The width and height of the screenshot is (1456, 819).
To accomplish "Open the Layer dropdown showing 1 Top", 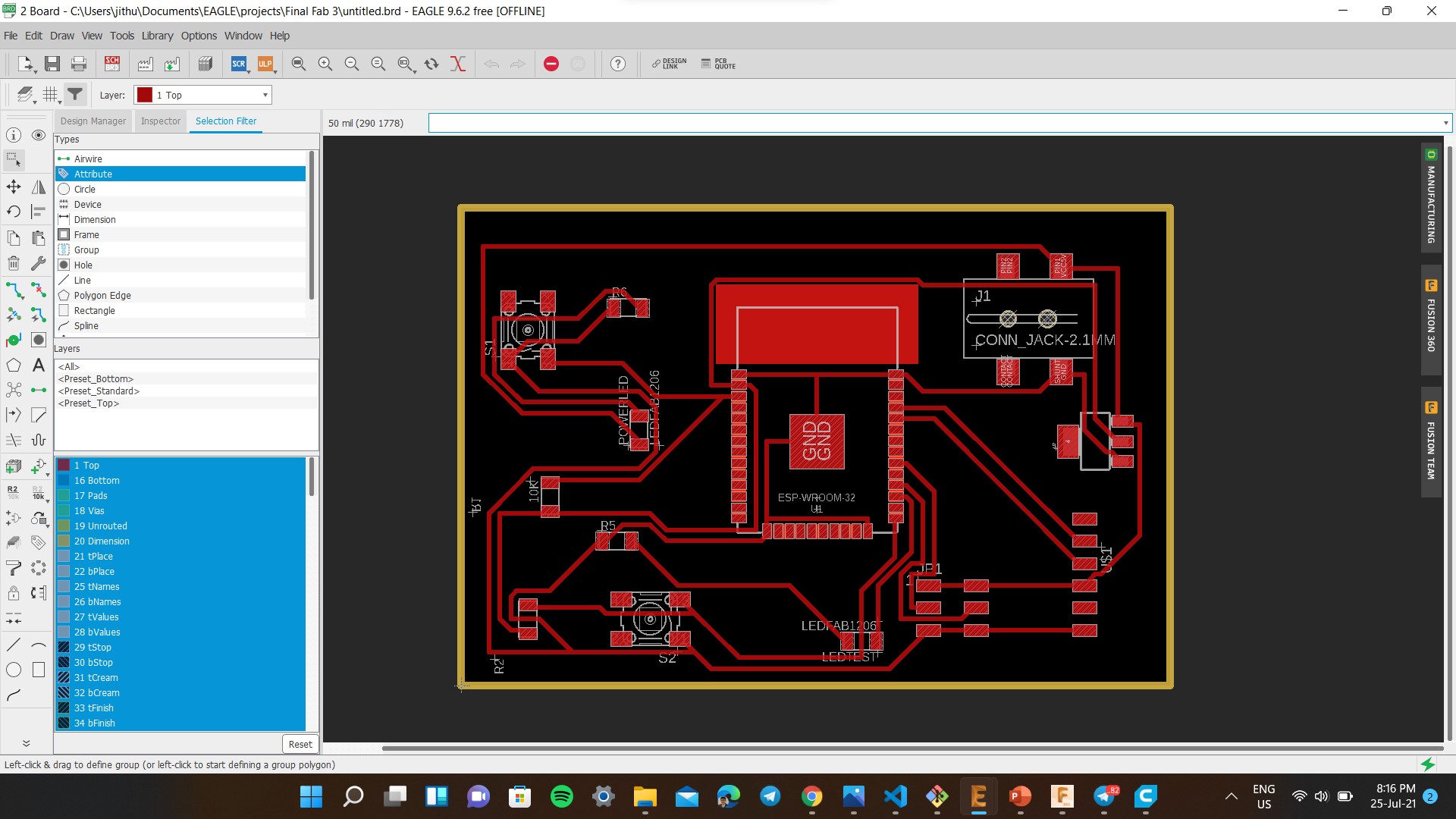I will coord(202,95).
